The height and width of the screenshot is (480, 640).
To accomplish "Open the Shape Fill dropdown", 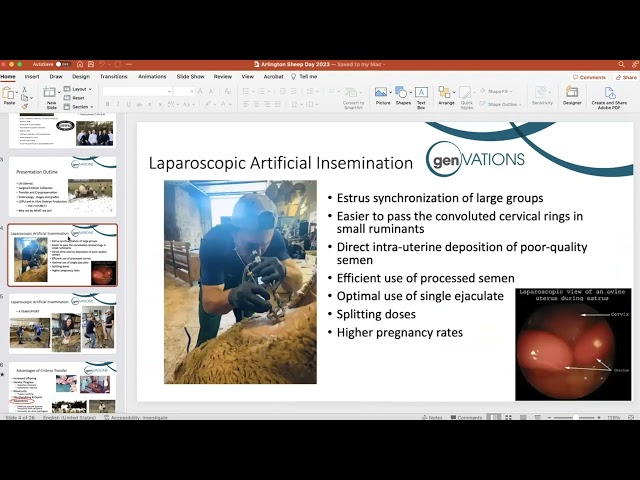I will 496,91.
